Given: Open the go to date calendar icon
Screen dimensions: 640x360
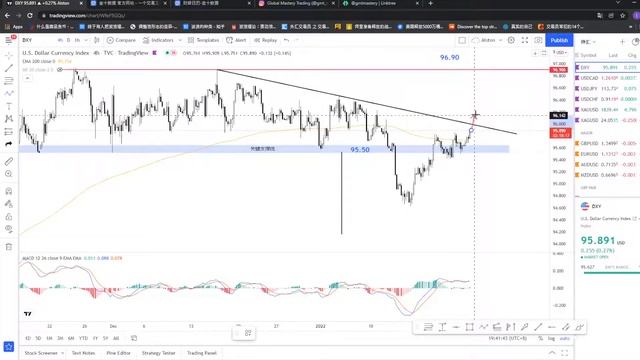Looking at the screenshot, I should click(x=134, y=338).
